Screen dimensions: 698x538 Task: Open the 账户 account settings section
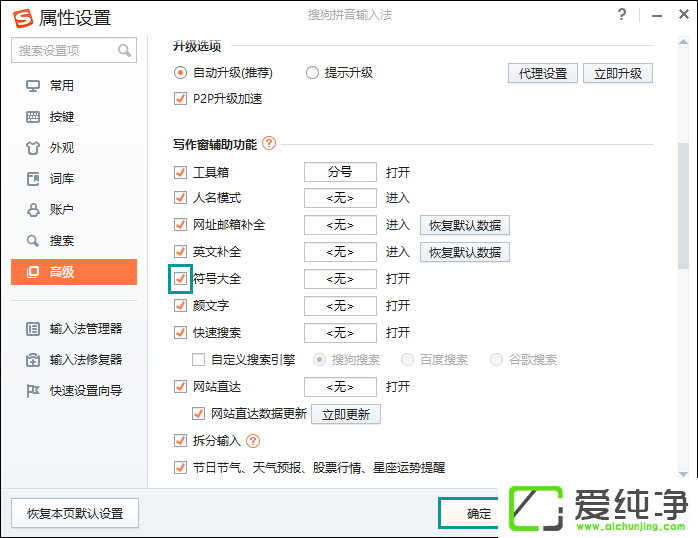point(62,210)
